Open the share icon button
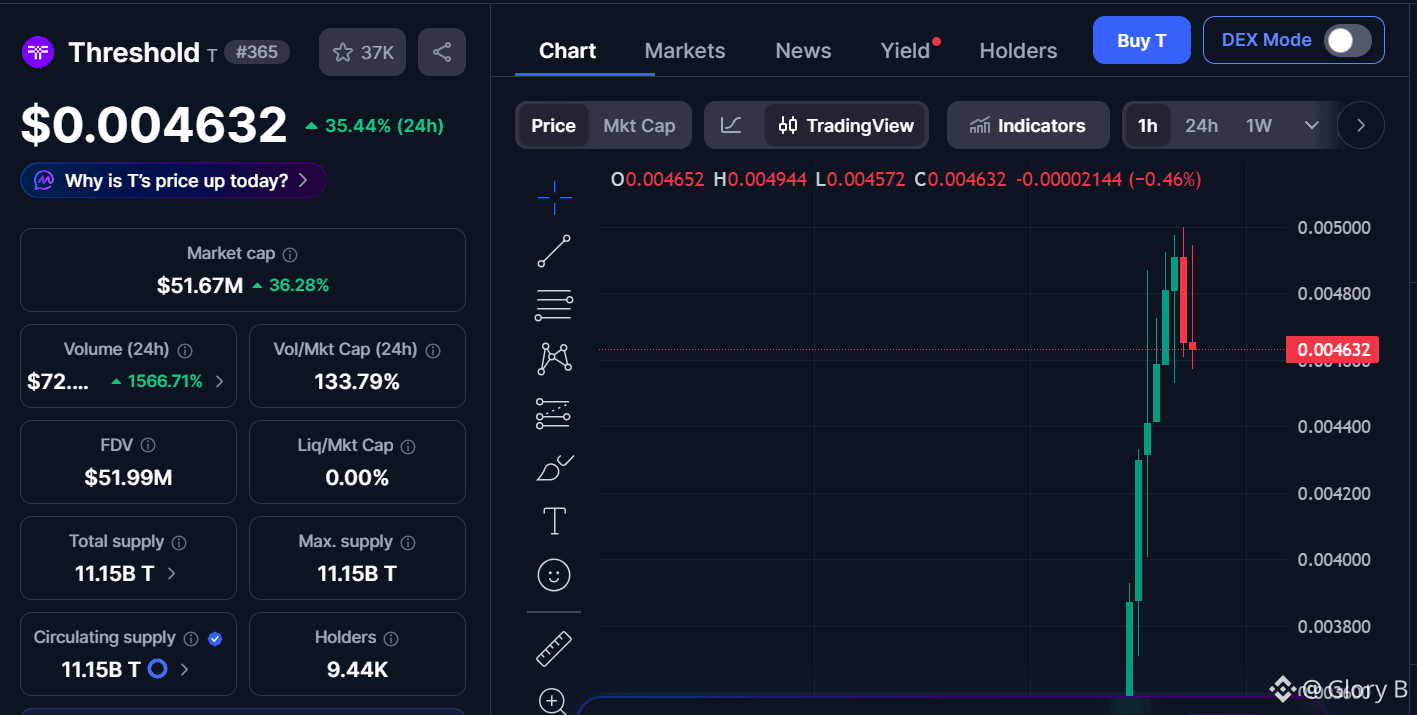Viewport: 1417px width, 715px height. click(x=441, y=52)
